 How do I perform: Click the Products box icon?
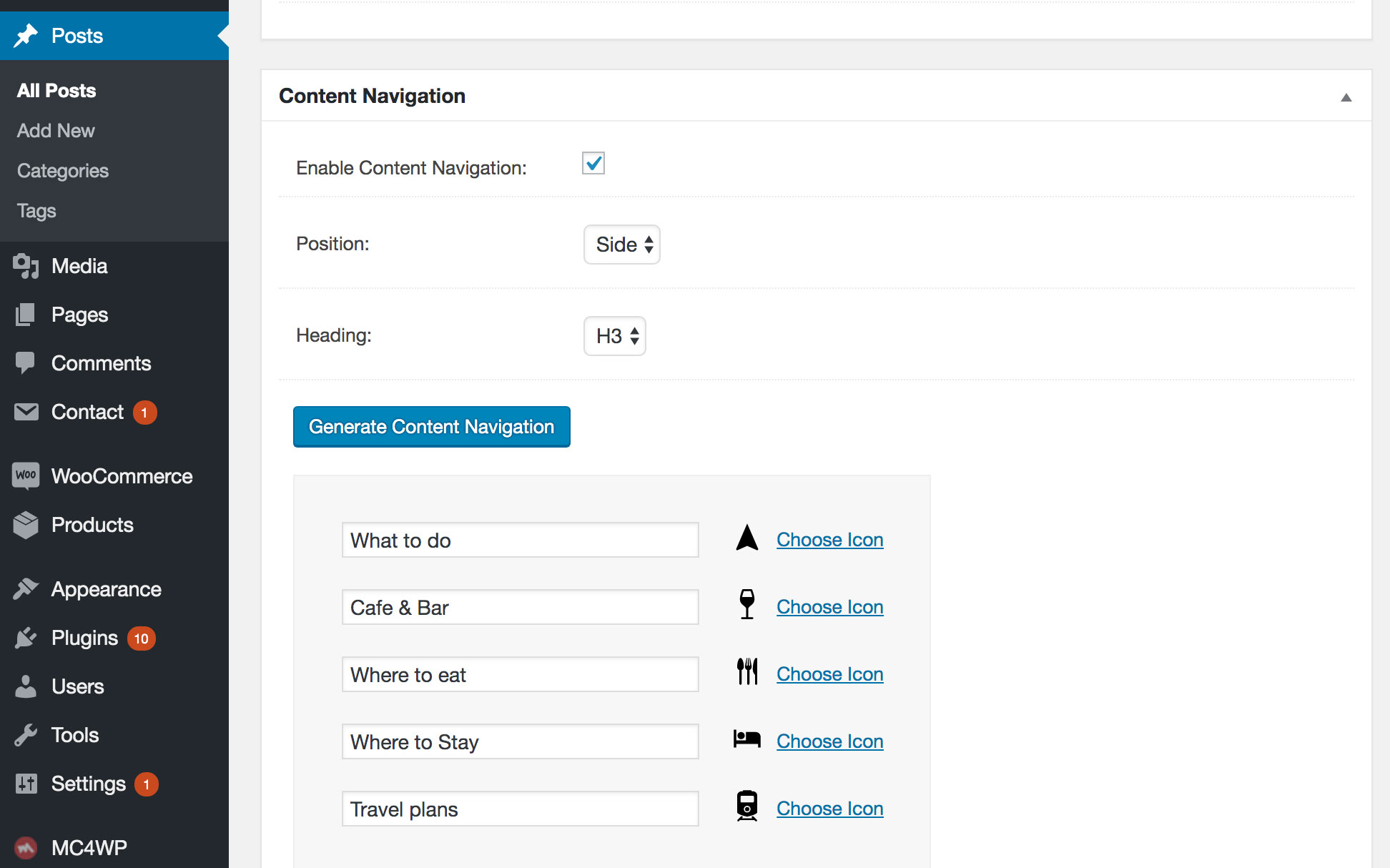(x=26, y=524)
